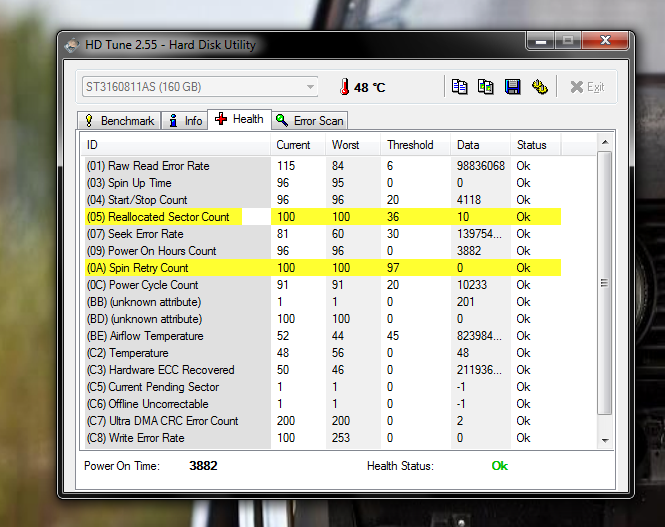Screen dimensions: 665x527
Task: Minimize the HD Tune window
Action: [x=541, y=41]
